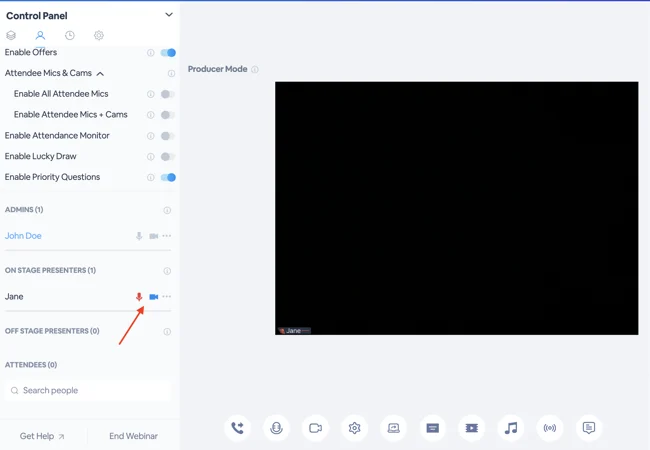650x450 pixels.
Task: Switch to the layers tab in Control Panel
Action: [x=11, y=35]
